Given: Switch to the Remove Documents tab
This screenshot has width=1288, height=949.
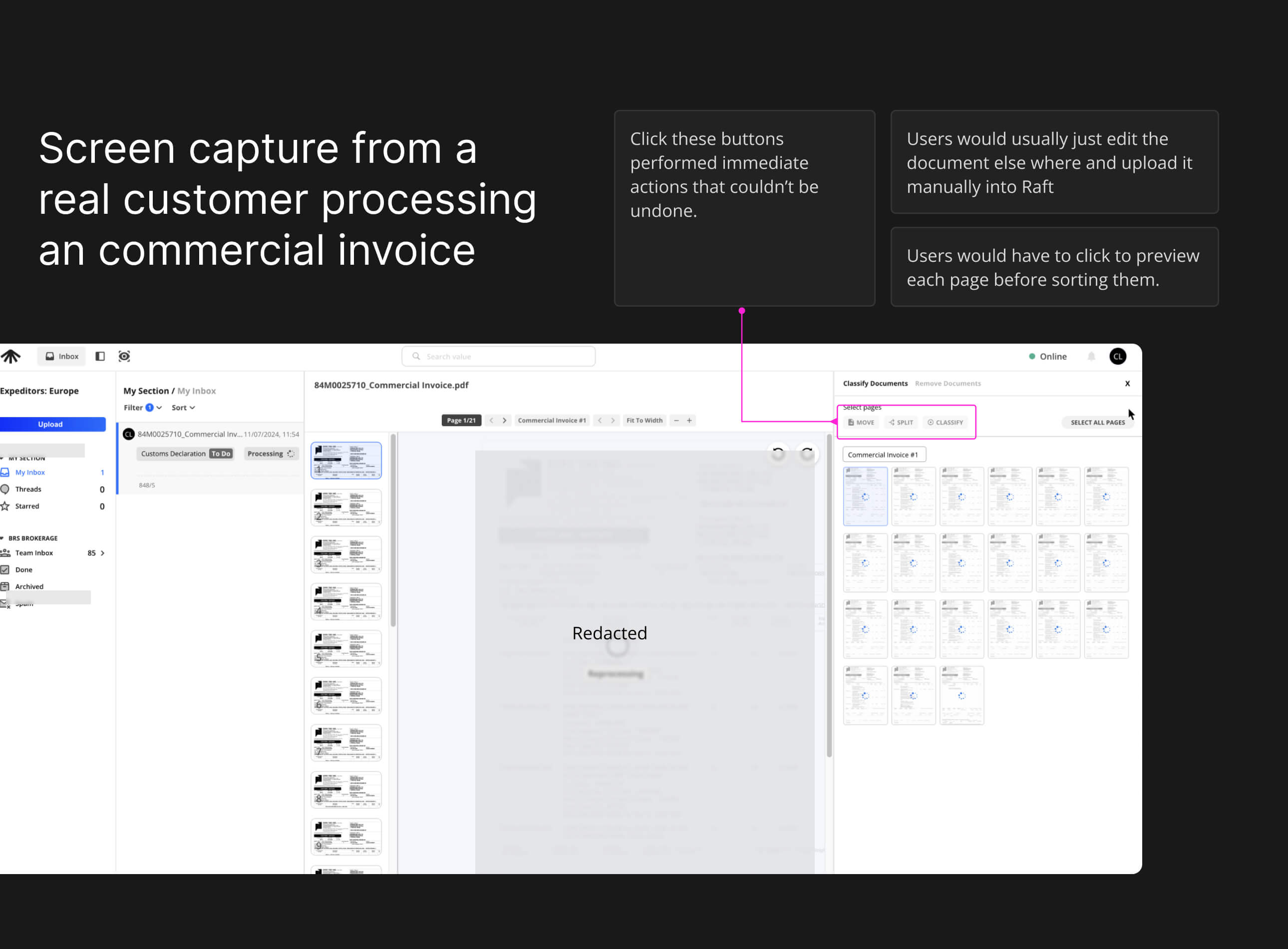Looking at the screenshot, I should [x=948, y=383].
